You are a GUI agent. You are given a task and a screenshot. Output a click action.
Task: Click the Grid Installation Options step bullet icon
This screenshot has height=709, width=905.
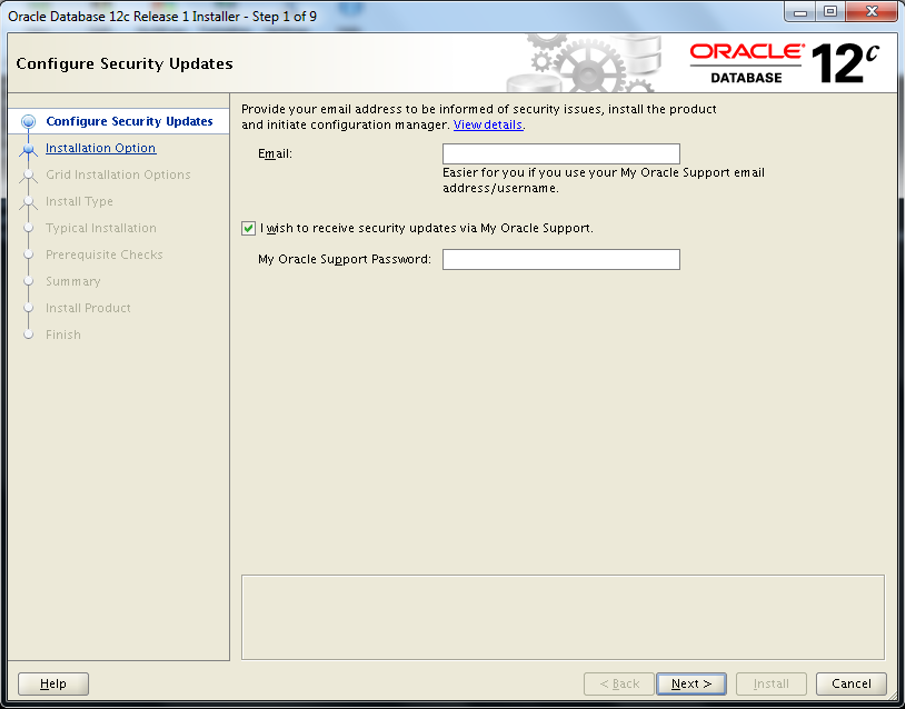click(x=28, y=176)
